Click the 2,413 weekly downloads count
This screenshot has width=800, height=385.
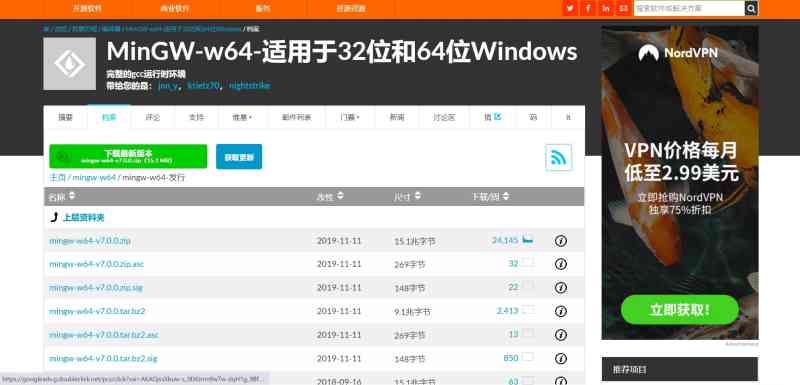507,311
